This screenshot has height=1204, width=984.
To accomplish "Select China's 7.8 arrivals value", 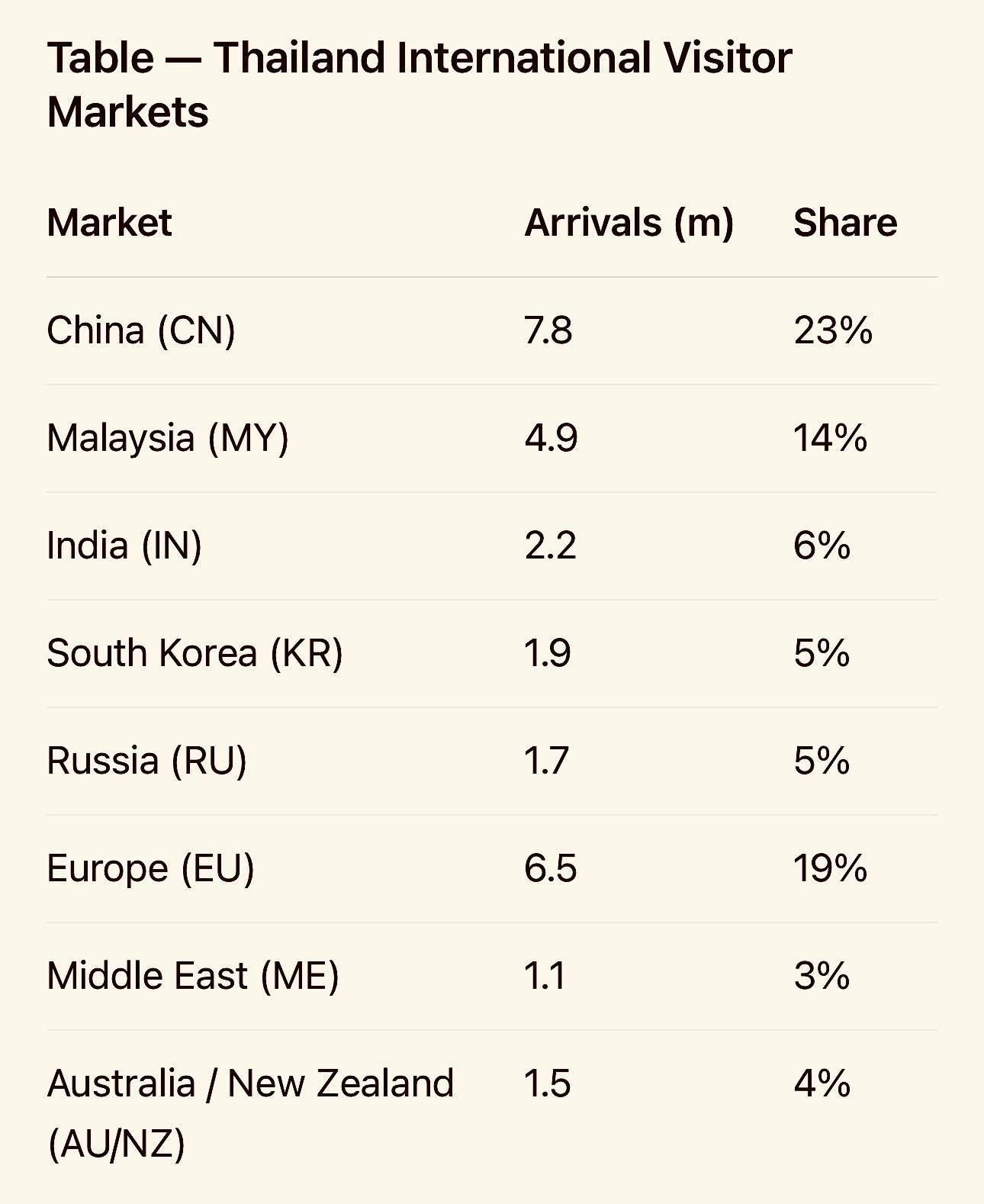I will click(x=548, y=330).
